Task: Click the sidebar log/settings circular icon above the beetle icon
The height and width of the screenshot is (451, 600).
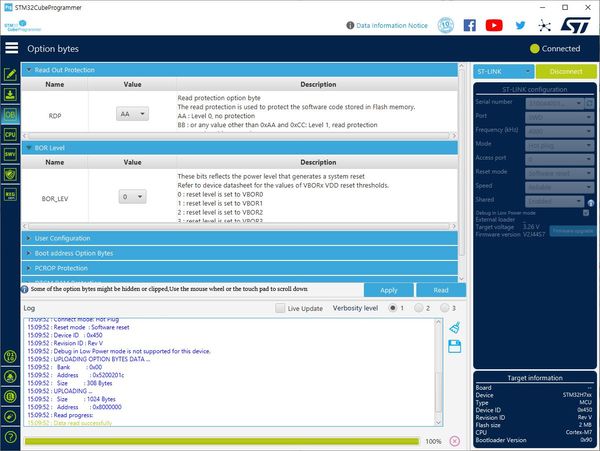Action: click(10, 357)
